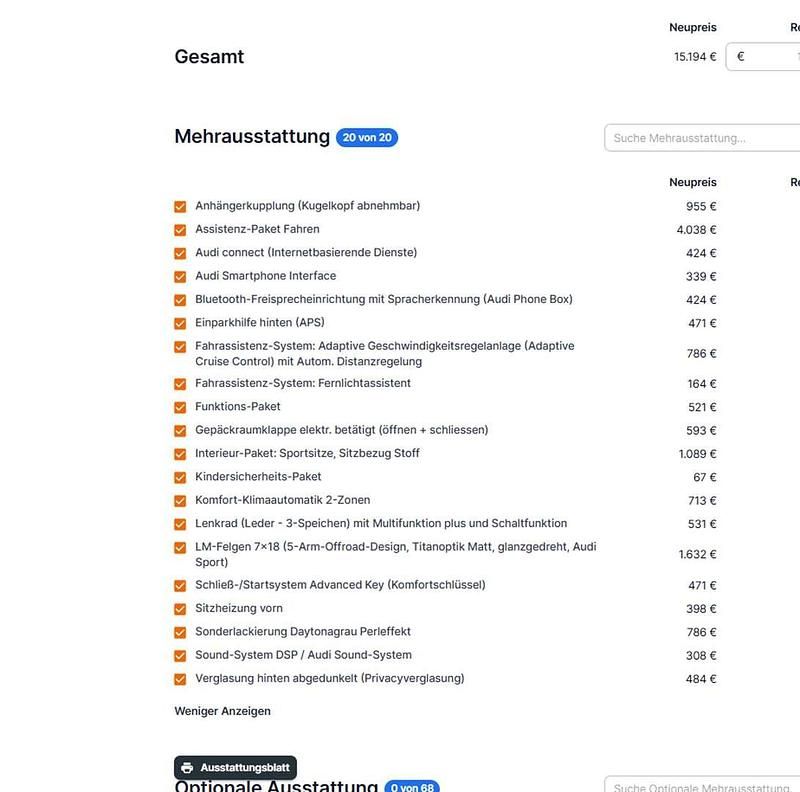
Task: Toggle Kindersicherheits-Paket checkbox
Action: click(x=180, y=478)
